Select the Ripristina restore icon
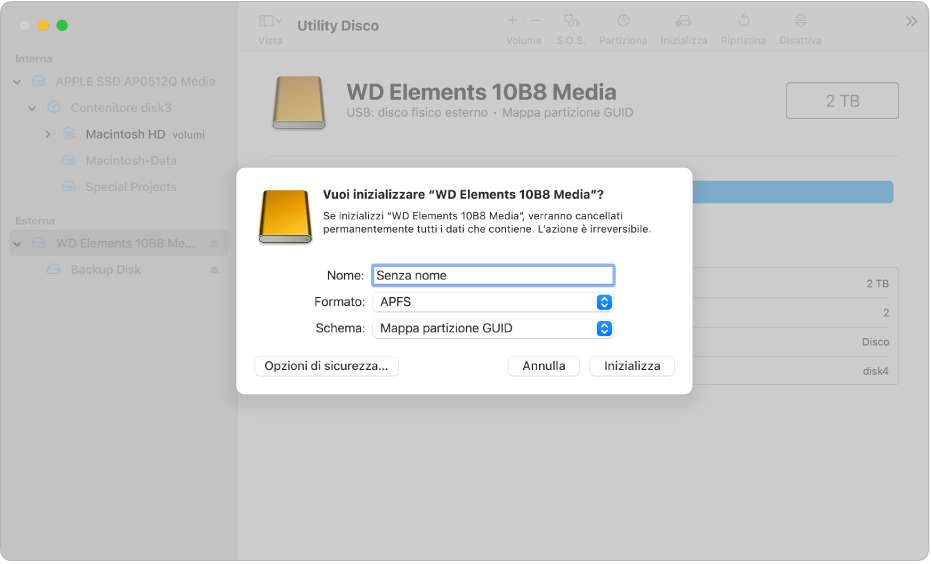 tap(743, 21)
